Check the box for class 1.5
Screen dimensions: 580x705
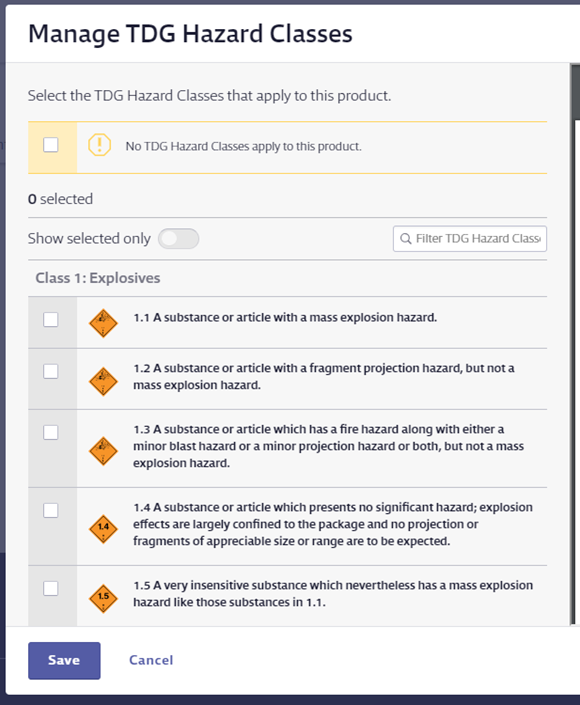pyautogui.click(x=51, y=588)
